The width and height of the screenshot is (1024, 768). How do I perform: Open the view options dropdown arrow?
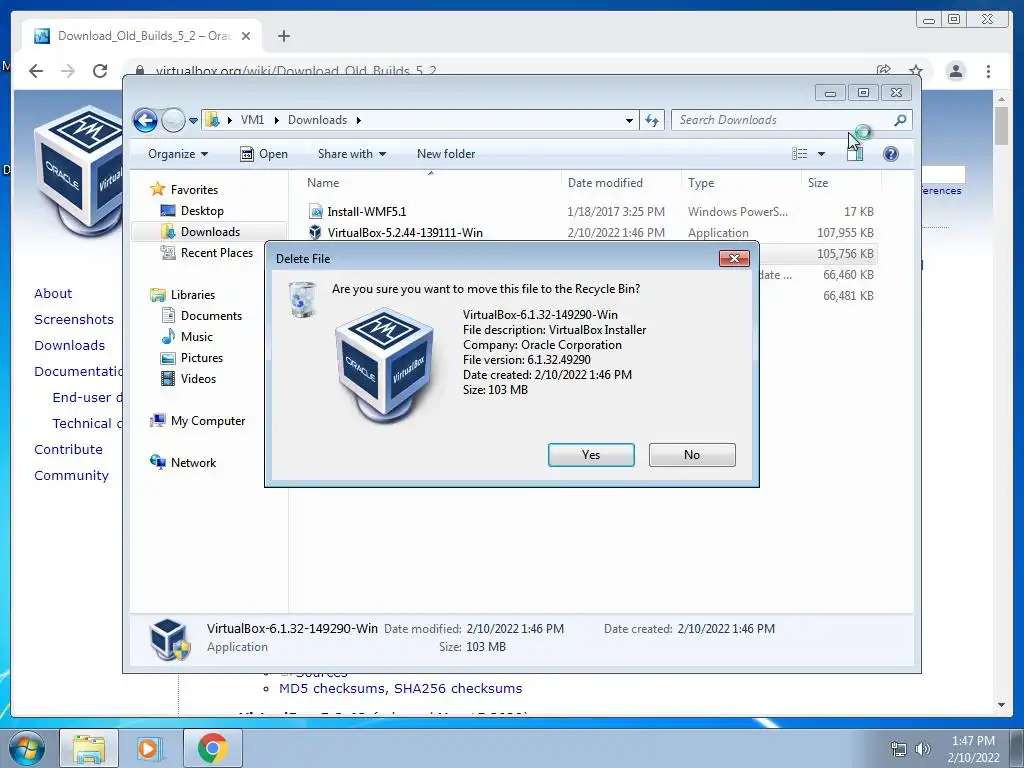point(822,154)
